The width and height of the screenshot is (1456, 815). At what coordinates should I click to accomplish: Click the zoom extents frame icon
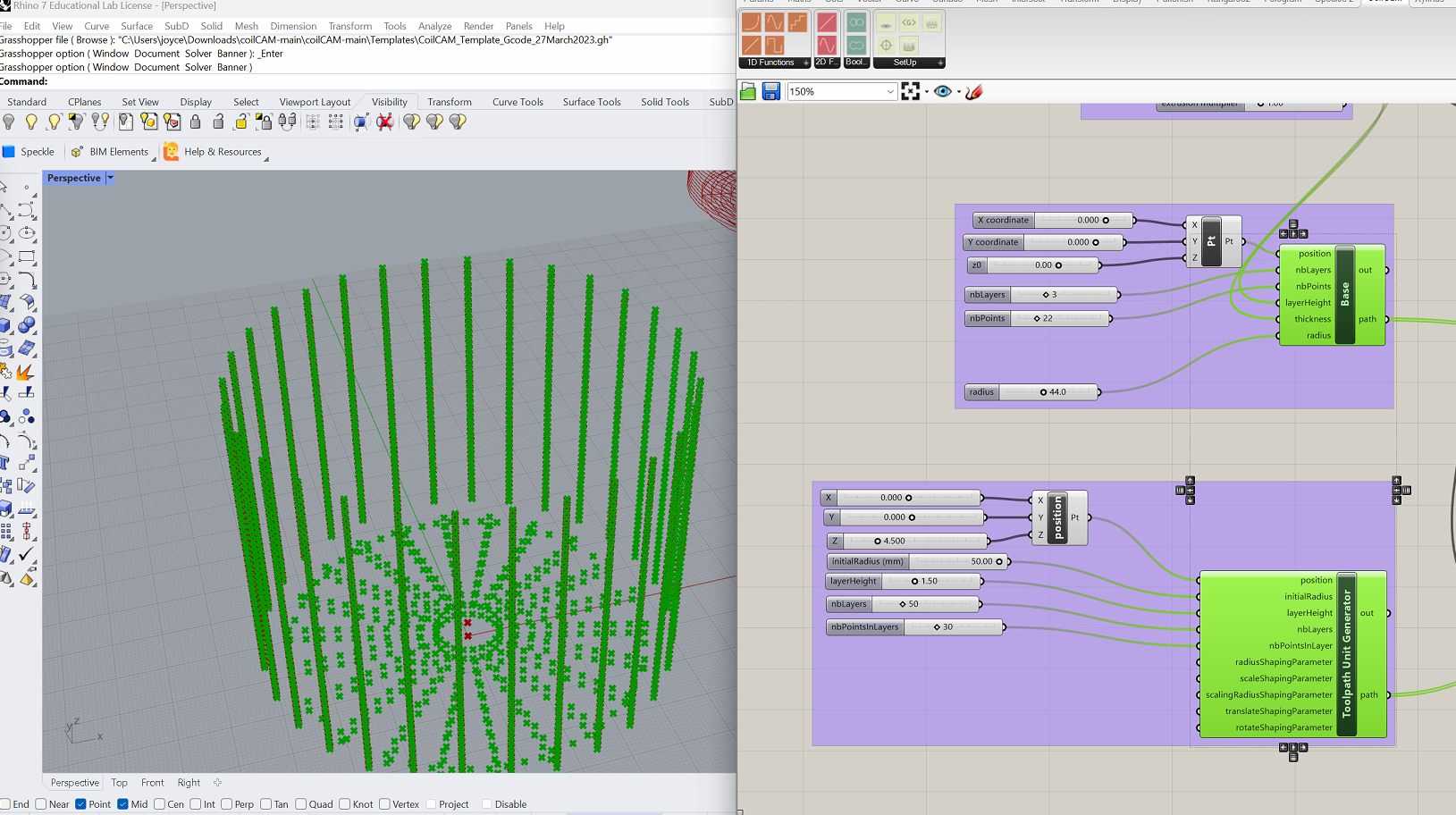click(x=911, y=91)
